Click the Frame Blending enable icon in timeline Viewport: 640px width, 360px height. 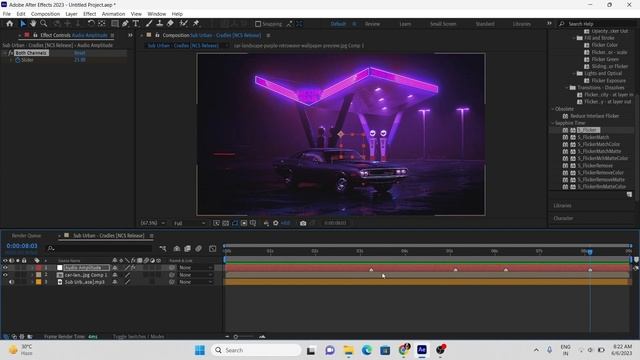(187, 248)
